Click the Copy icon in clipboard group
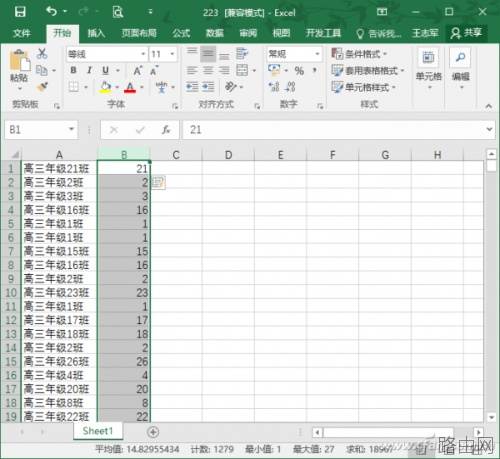This screenshot has height=459, width=500. [x=41, y=70]
